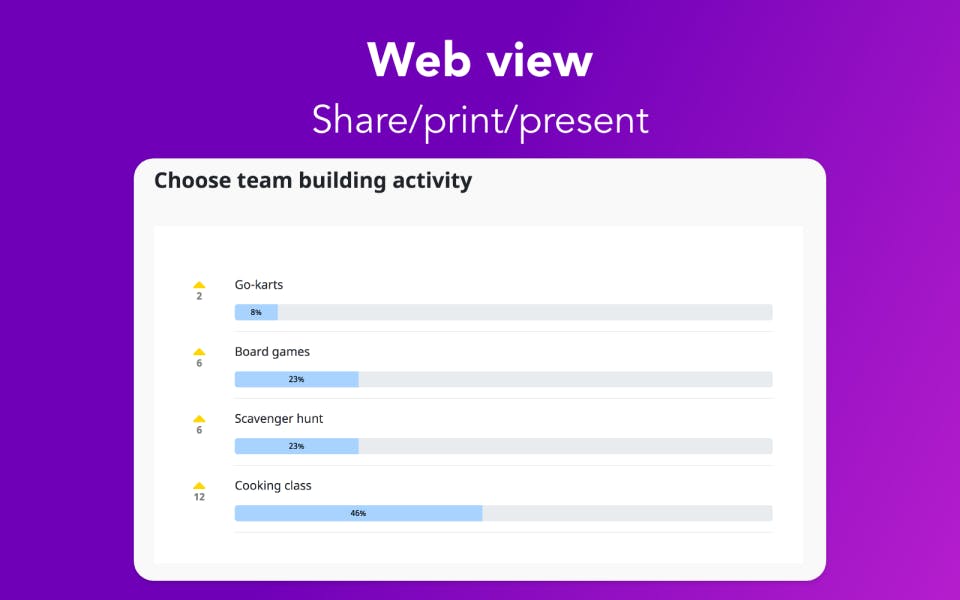Click the Scavenger hunt upvote arrow
This screenshot has height=600, width=960.
pyautogui.click(x=199, y=419)
